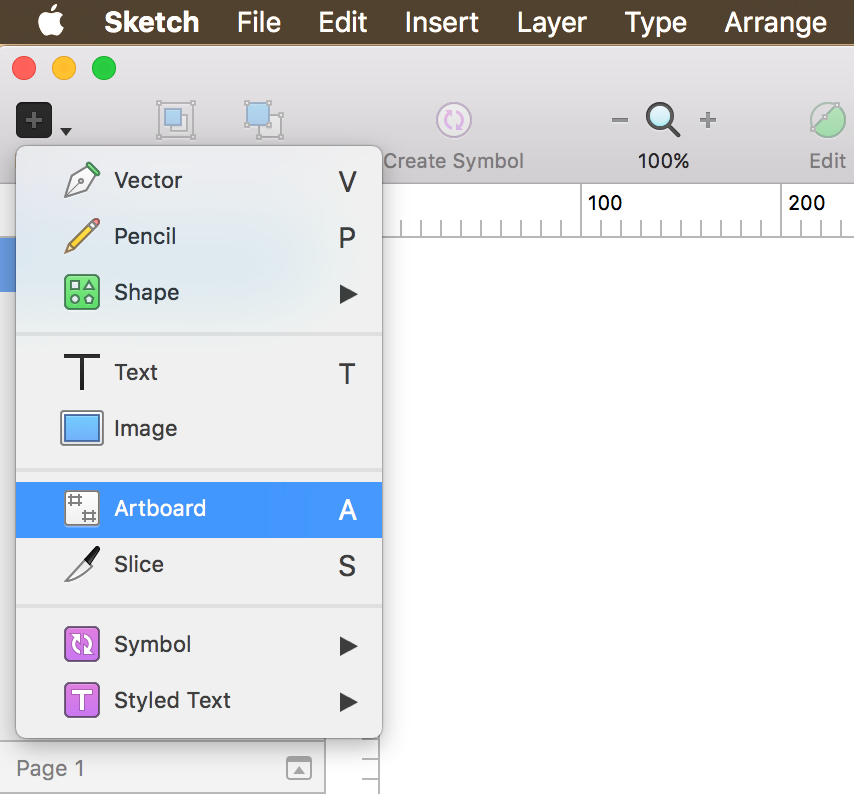The image size is (854, 794).
Task: Click the V shortcut beside Vector
Action: (x=347, y=182)
